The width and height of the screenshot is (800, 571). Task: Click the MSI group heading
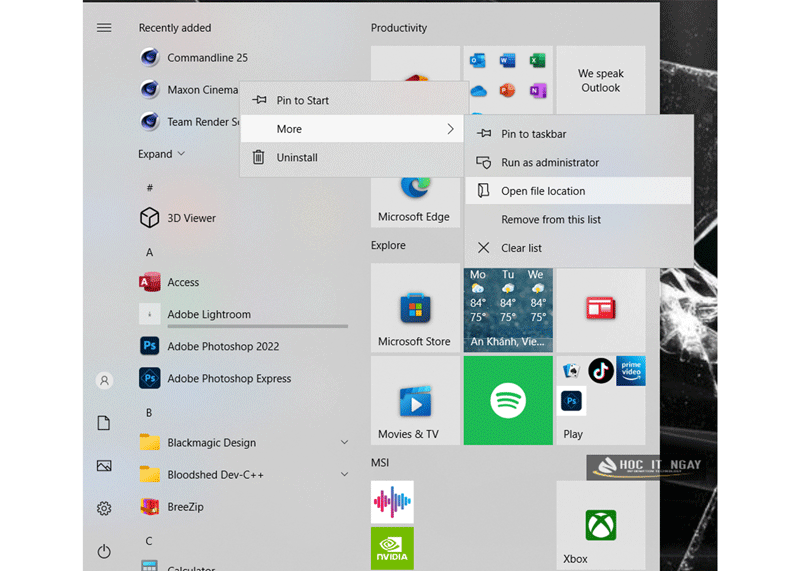pos(380,463)
